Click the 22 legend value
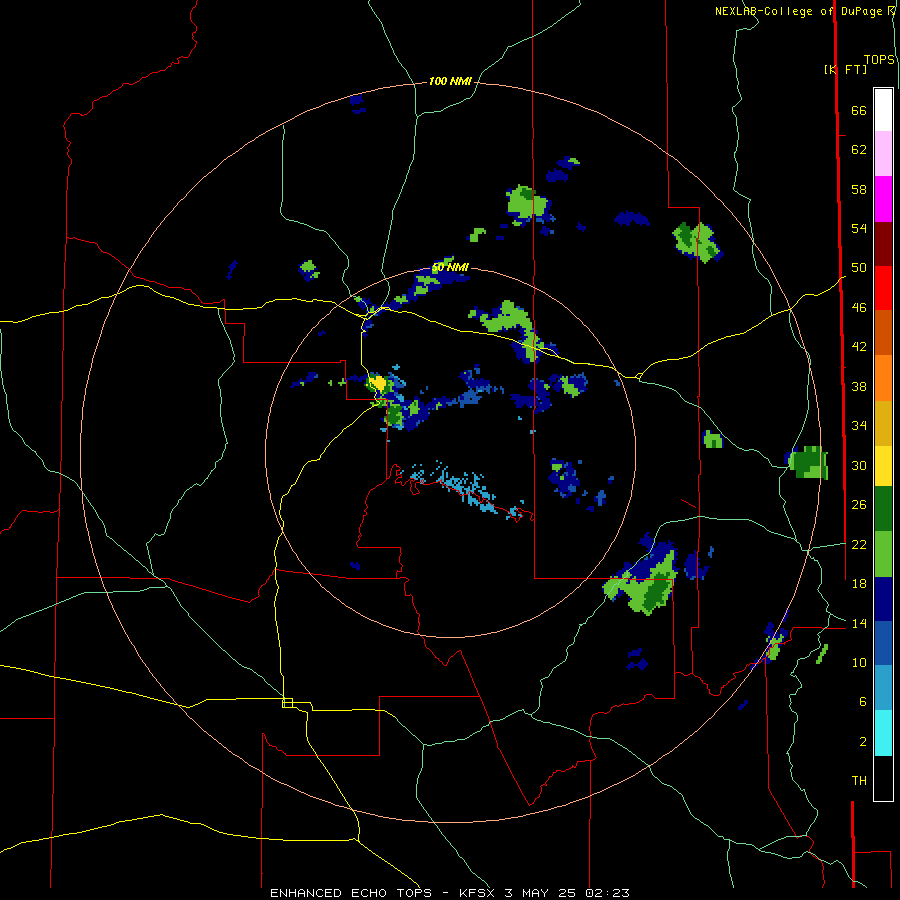900x900 pixels. tap(859, 544)
